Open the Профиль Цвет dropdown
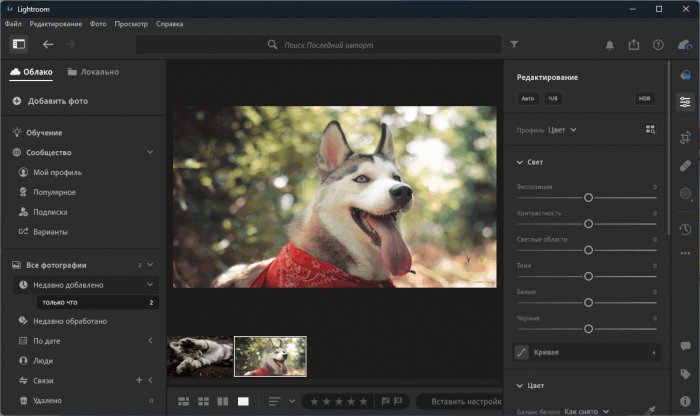Screen dimensions: 700x416 click(x=562, y=130)
